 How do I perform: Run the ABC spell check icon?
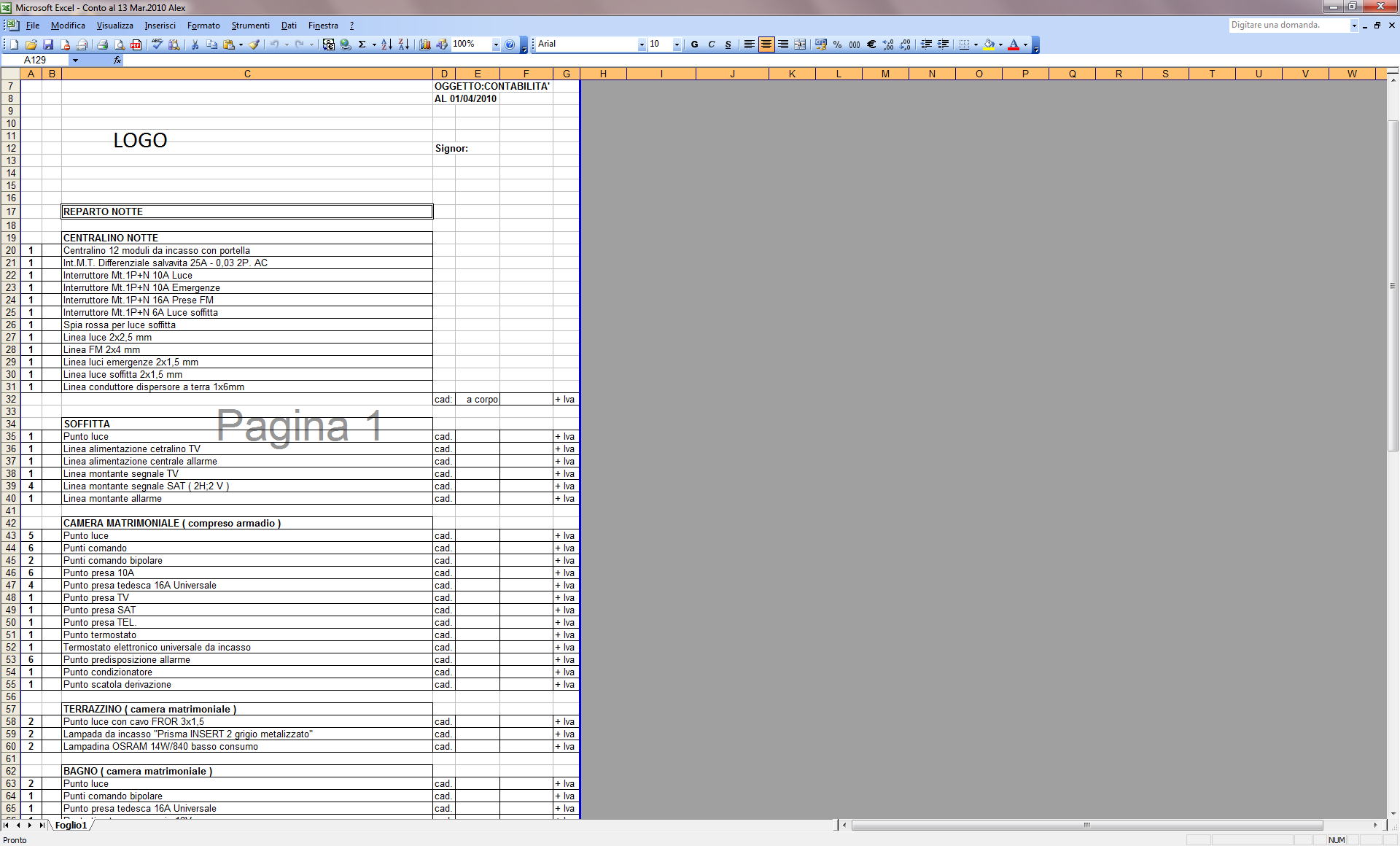click(157, 44)
